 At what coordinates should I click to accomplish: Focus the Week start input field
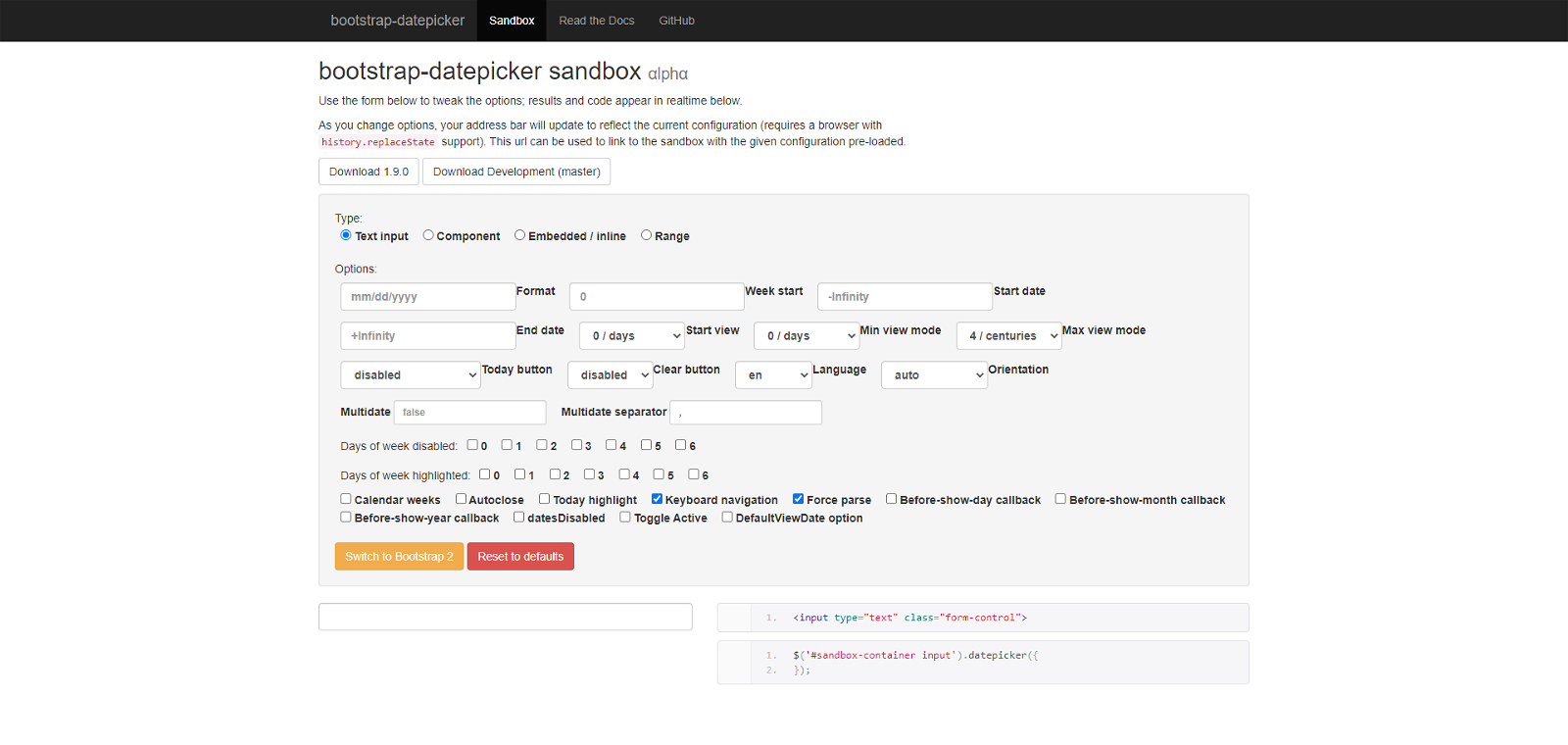(x=657, y=297)
